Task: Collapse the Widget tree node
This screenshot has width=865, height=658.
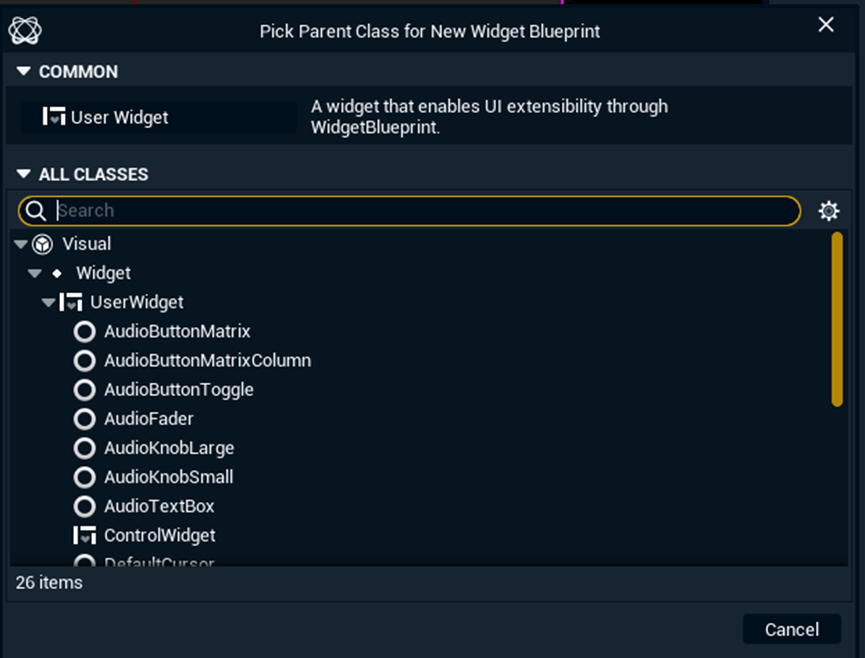Action: click(35, 273)
